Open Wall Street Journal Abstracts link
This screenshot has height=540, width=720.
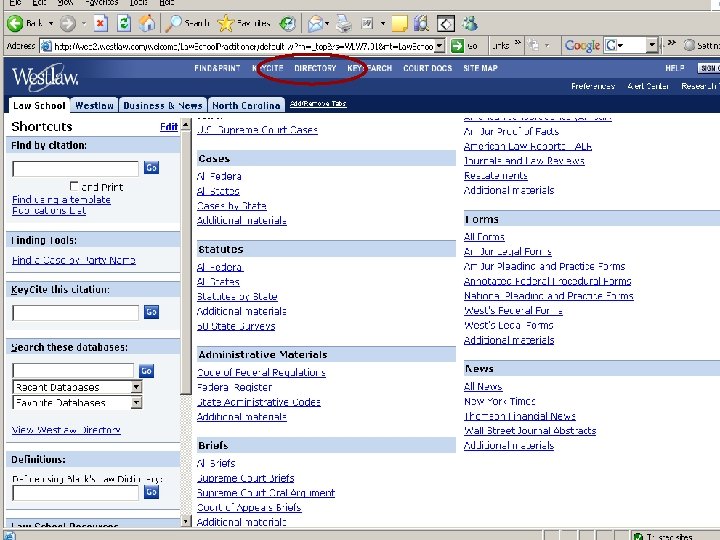(530, 431)
